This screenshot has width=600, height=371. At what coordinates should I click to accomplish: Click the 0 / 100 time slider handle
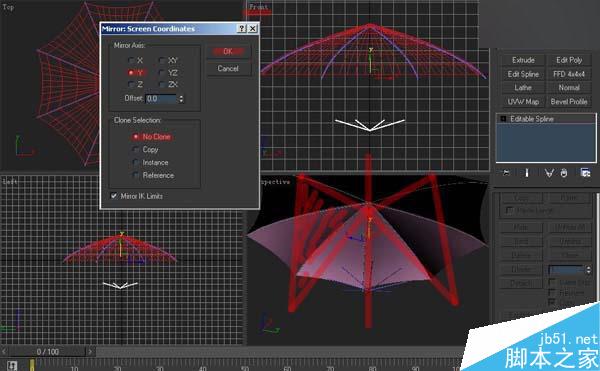click(47, 351)
